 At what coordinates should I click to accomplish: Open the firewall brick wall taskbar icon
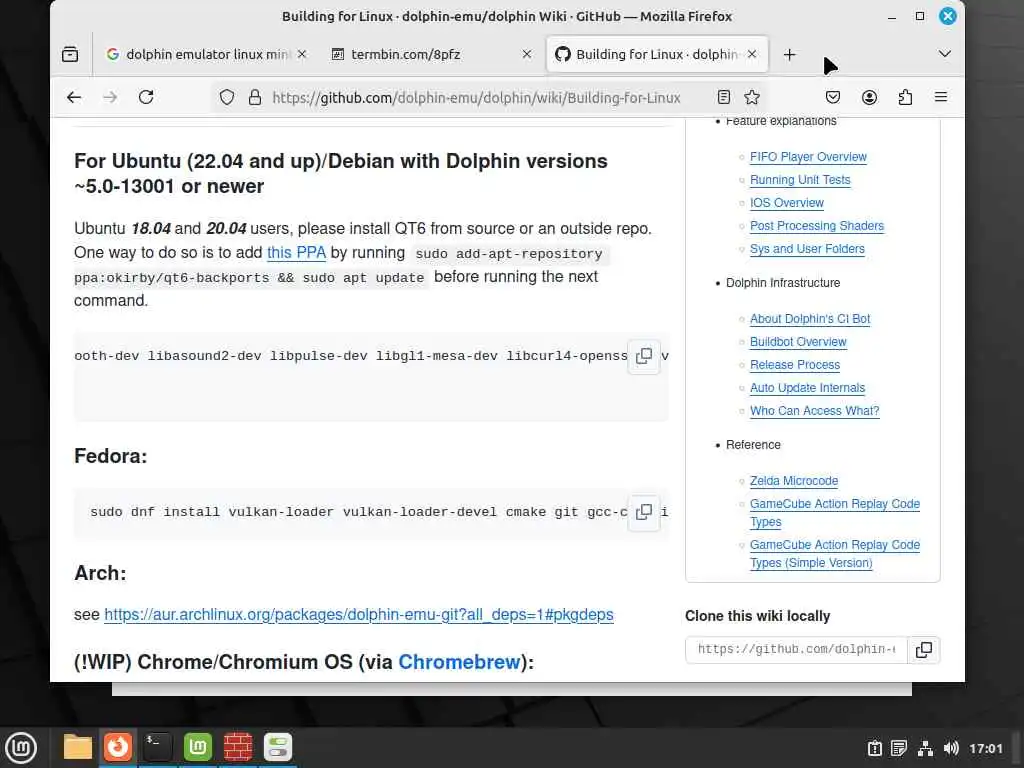click(238, 747)
